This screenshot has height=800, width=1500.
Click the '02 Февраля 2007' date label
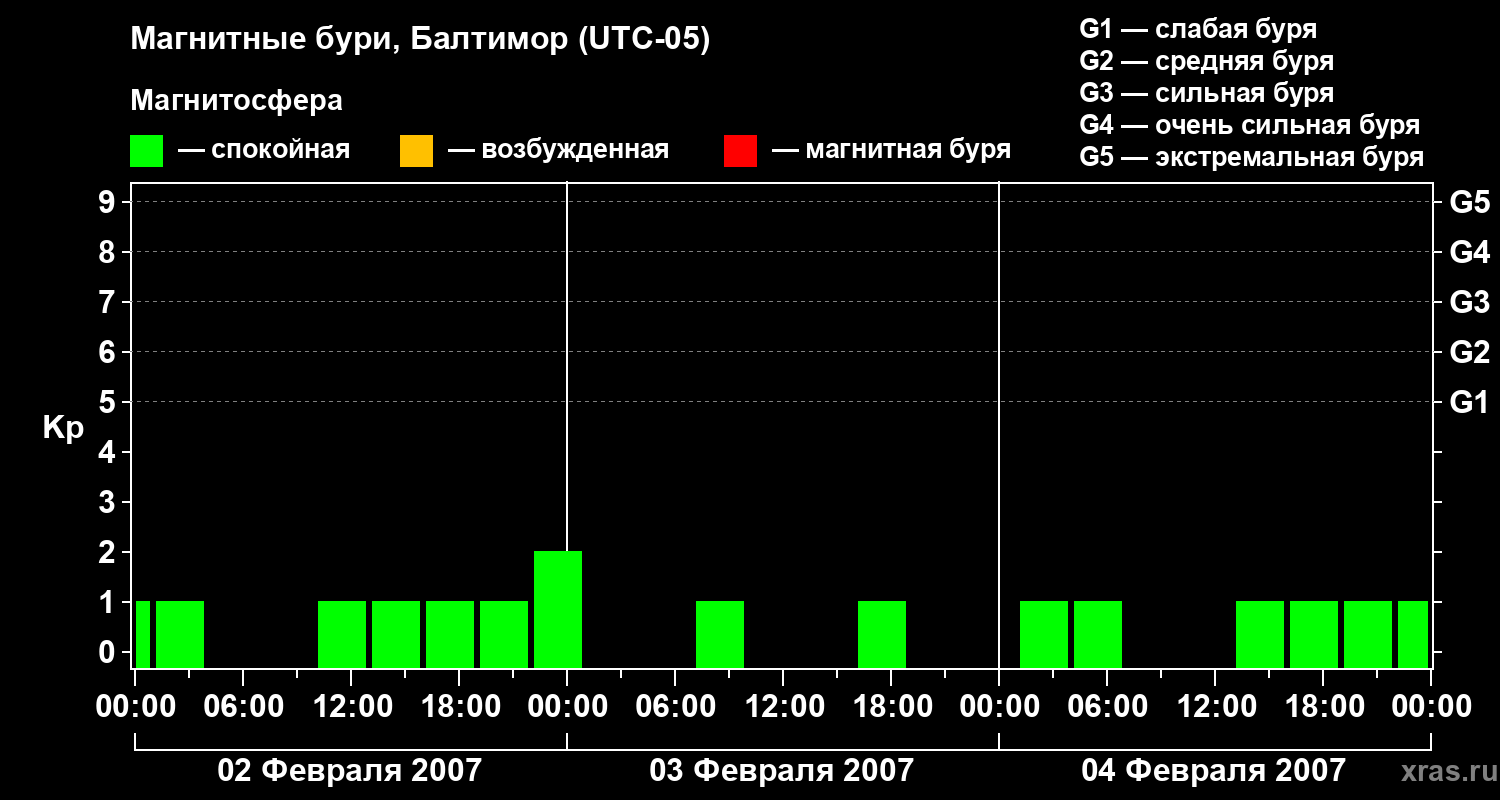(x=350, y=770)
